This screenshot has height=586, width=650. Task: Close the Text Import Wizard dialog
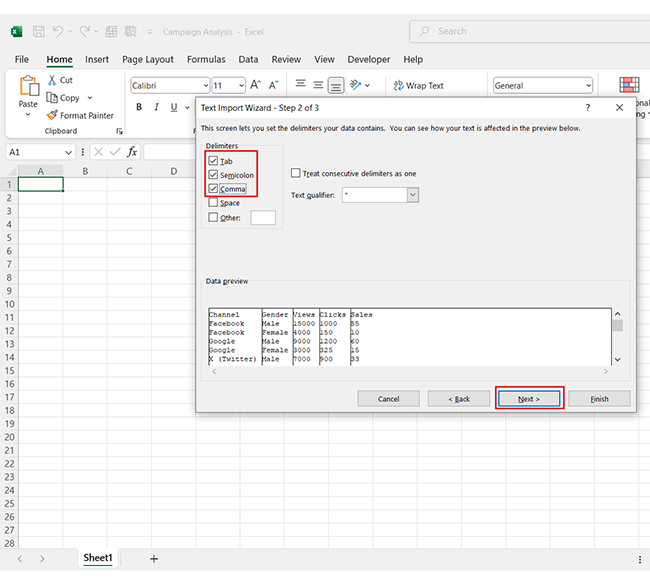pos(619,108)
